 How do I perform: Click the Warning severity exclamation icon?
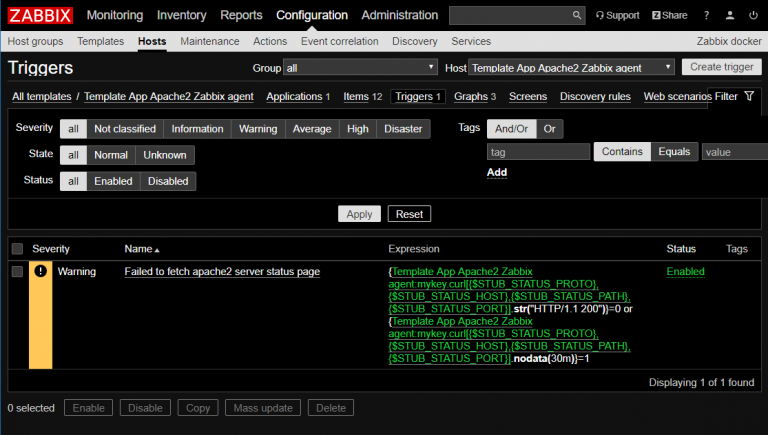click(41, 271)
